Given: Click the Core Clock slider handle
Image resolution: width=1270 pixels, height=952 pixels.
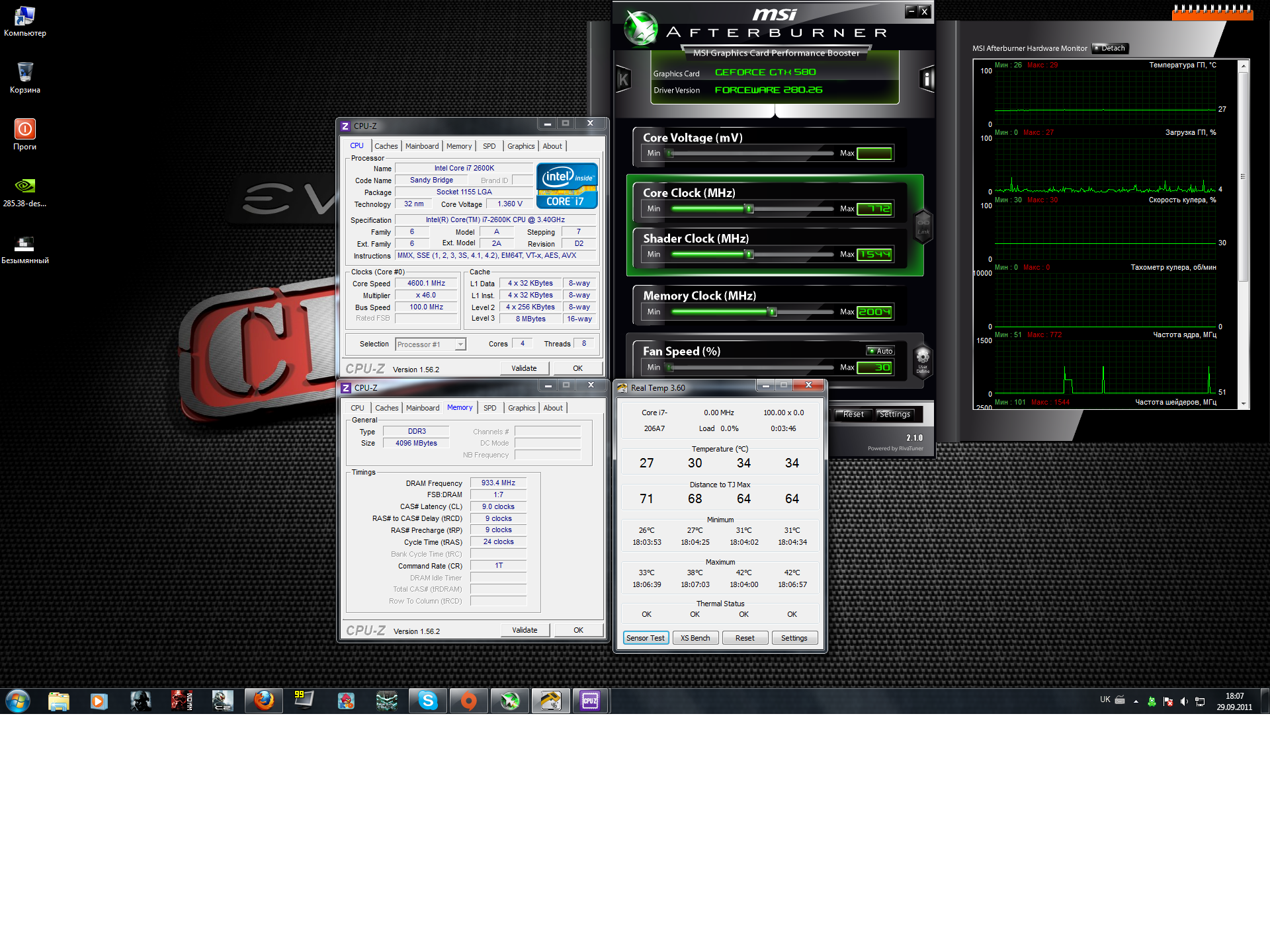Looking at the screenshot, I should 749,209.
